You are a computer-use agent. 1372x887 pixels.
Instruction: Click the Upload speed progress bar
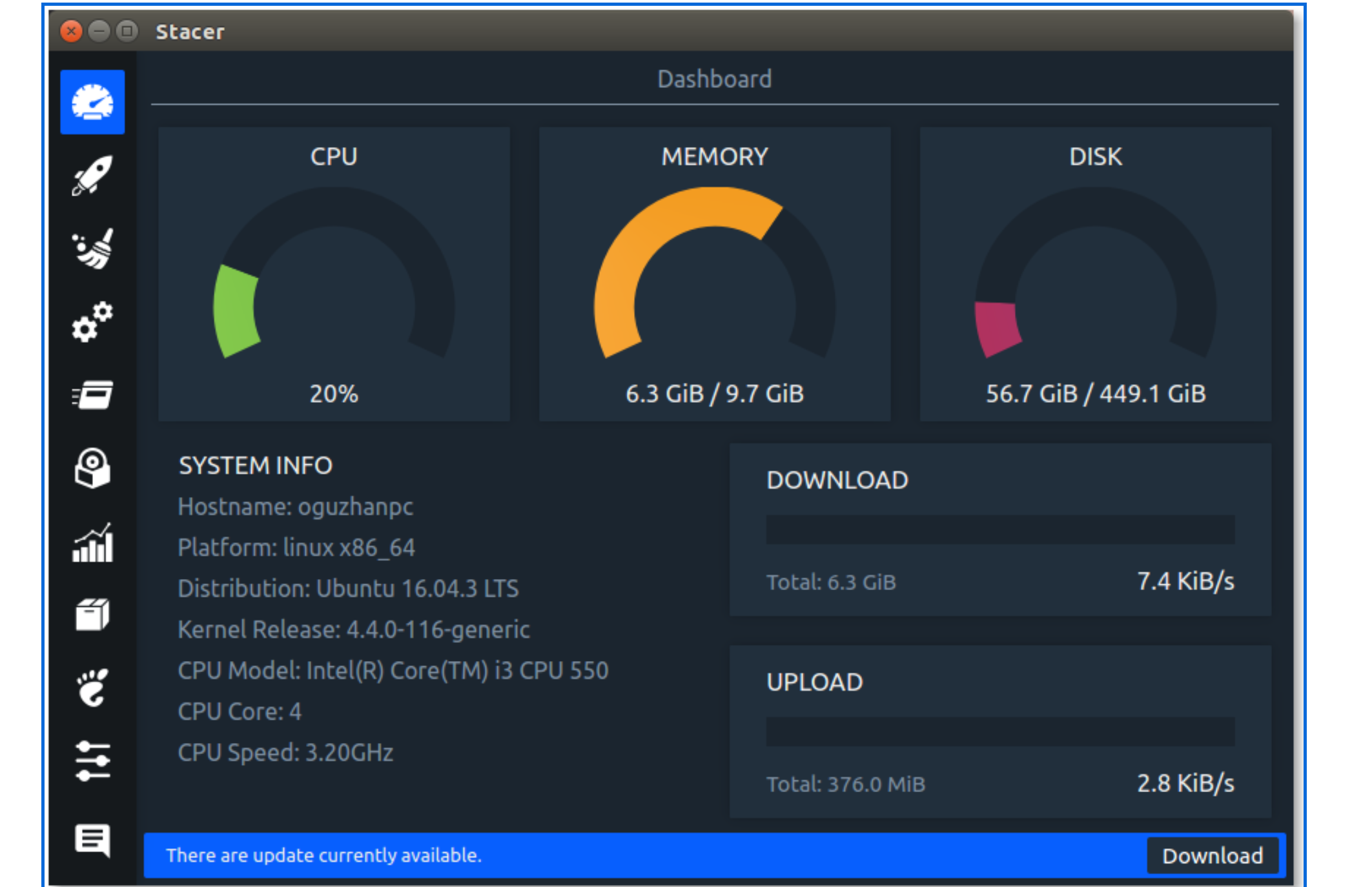[1000, 731]
